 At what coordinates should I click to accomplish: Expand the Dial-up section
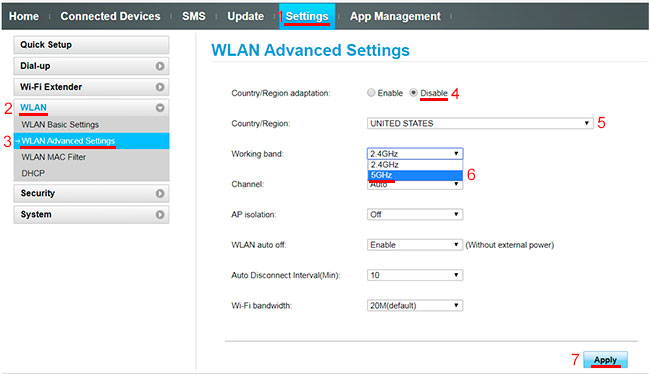[91, 66]
